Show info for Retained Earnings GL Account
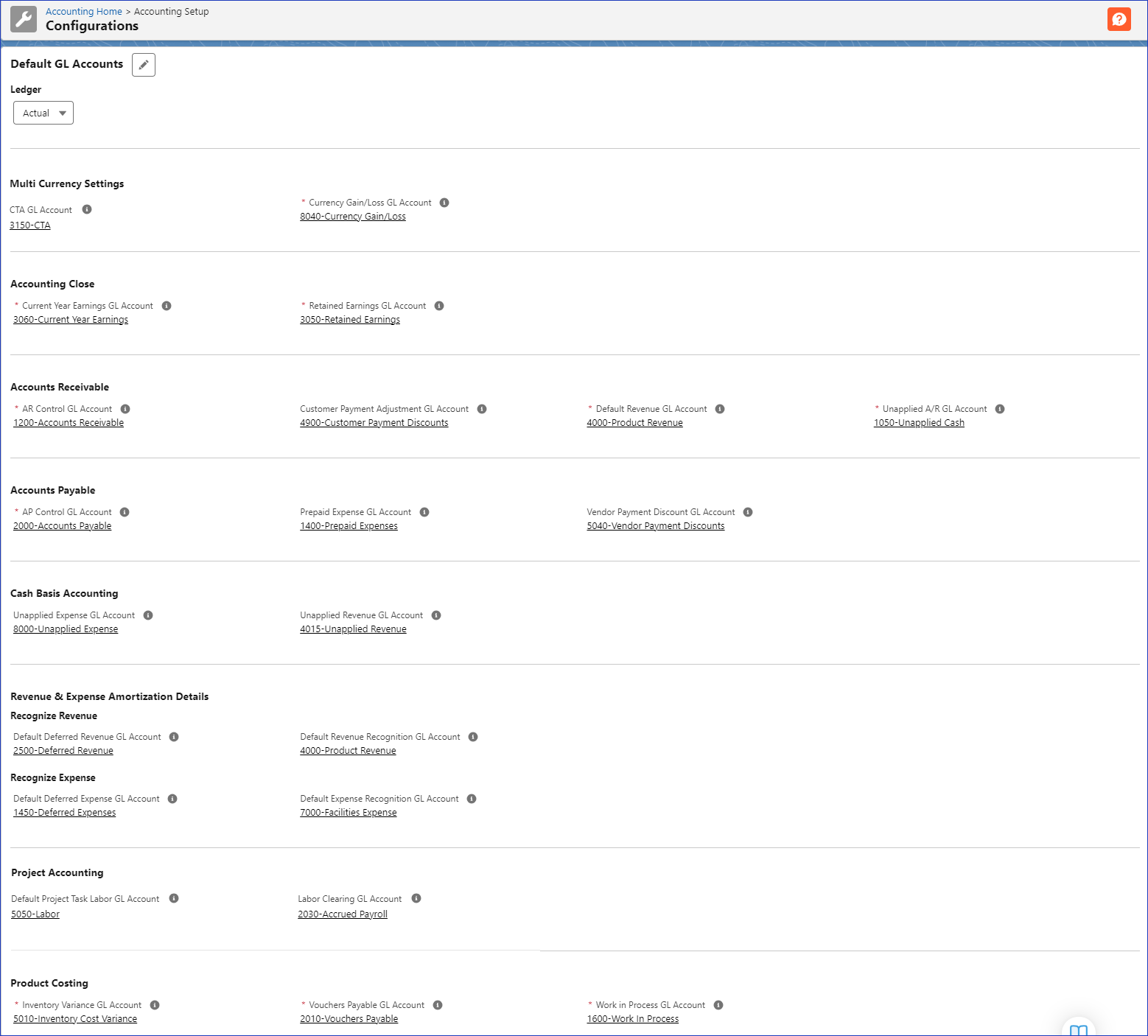Image resolution: width=1148 pixels, height=1036 pixels. pos(439,306)
